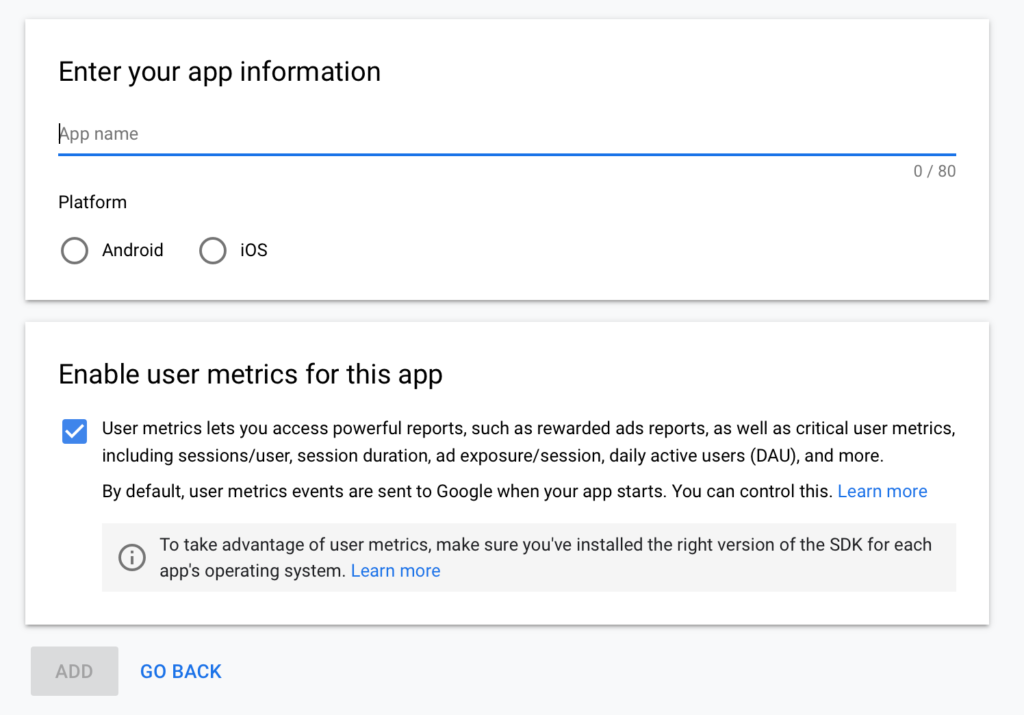
Task: Click the Android label text
Action: [133, 250]
